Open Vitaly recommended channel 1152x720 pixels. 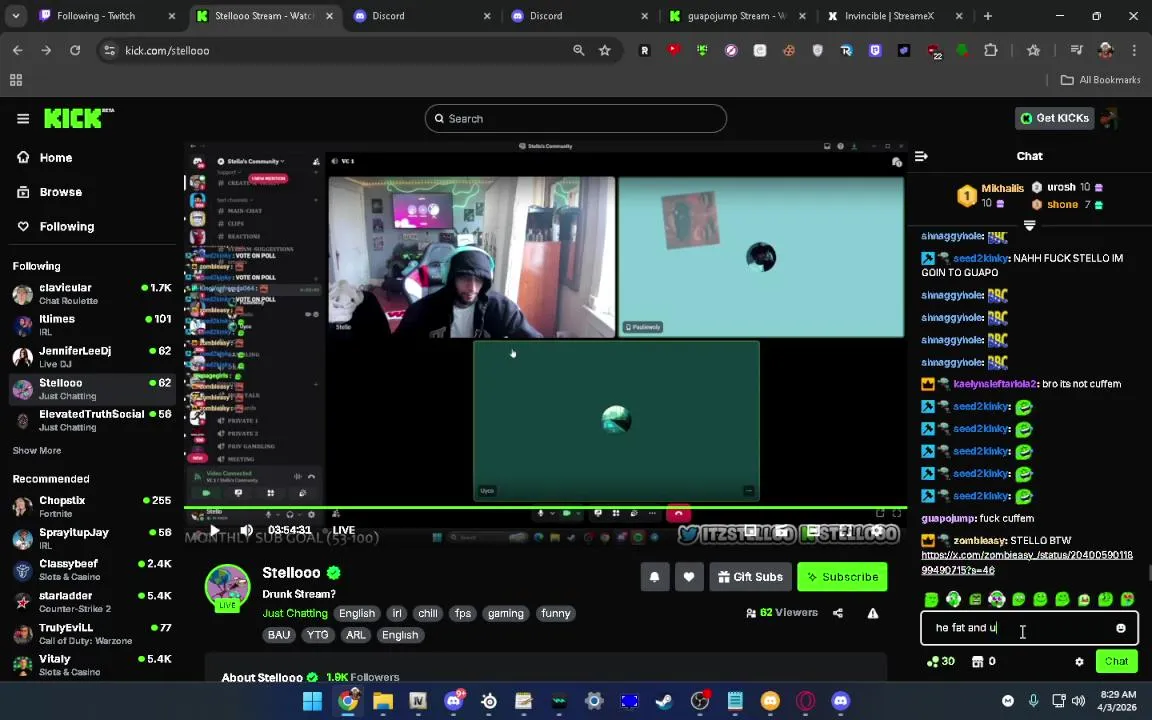pos(93,665)
